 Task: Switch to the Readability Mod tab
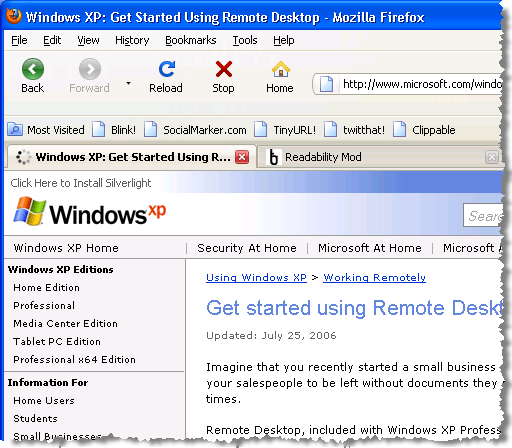coord(378,157)
